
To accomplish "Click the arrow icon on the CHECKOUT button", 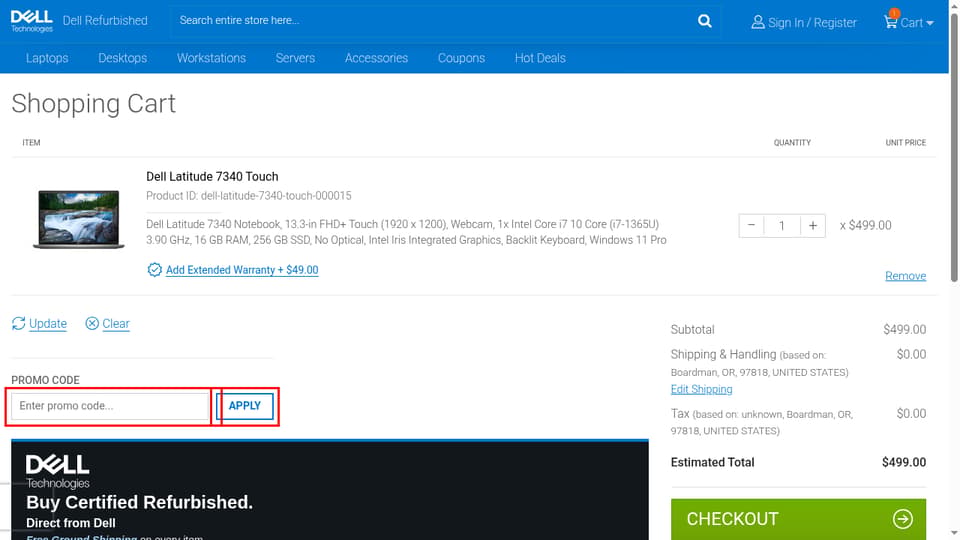I will [x=902, y=519].
